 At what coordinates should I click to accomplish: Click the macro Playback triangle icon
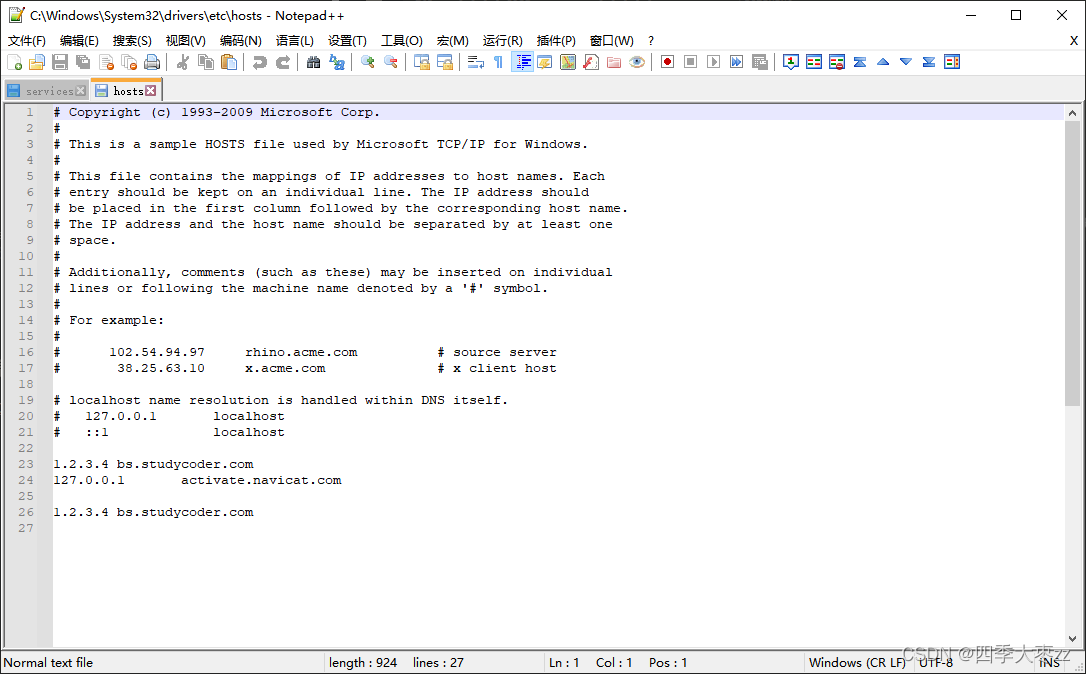click(x=713, y=62)
